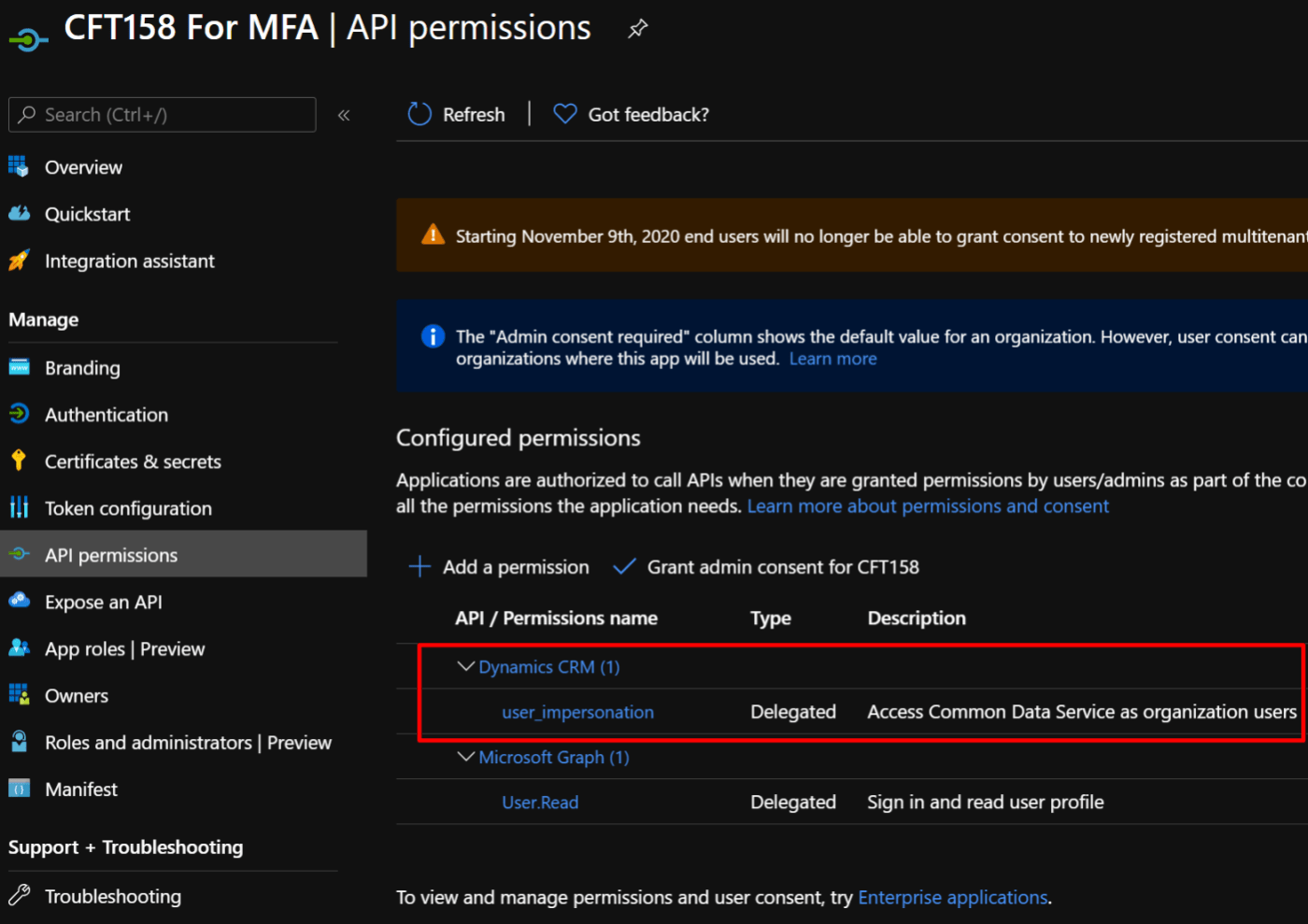Collapse the left navigation with the double chevron

click(x=343, y=114)
